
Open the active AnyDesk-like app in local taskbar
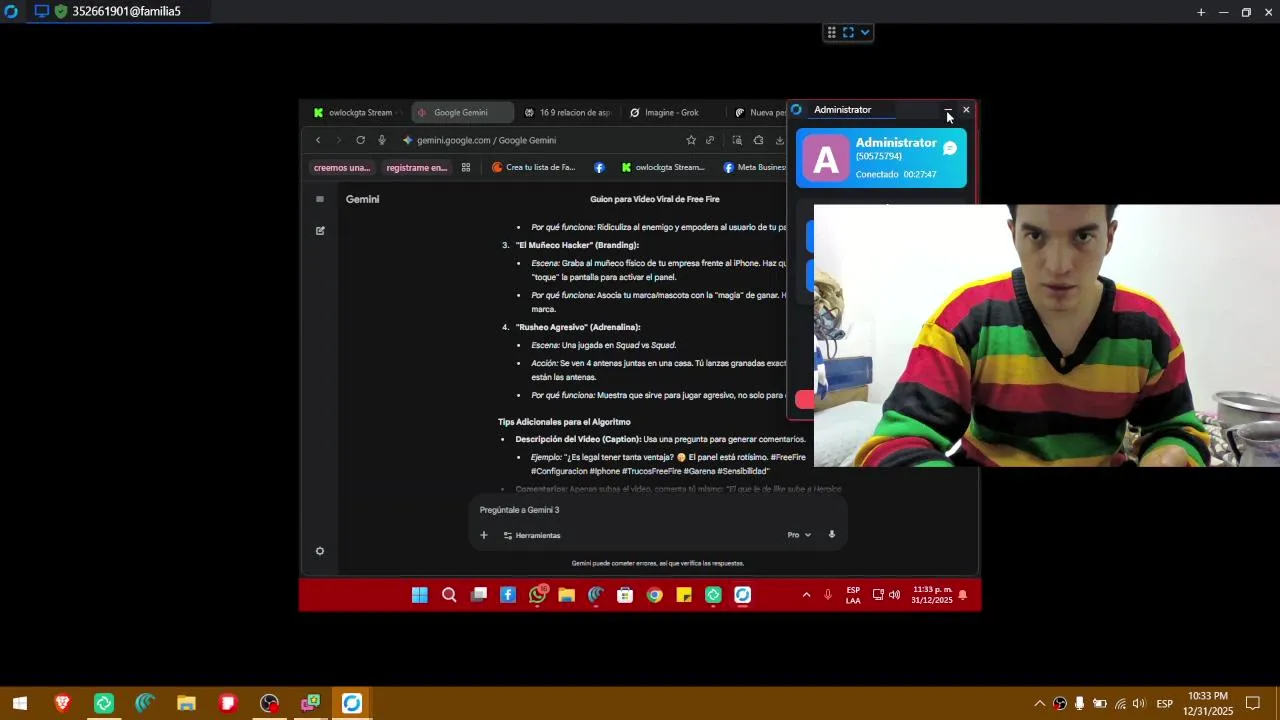pyautogui.click(x=351, y=703)
